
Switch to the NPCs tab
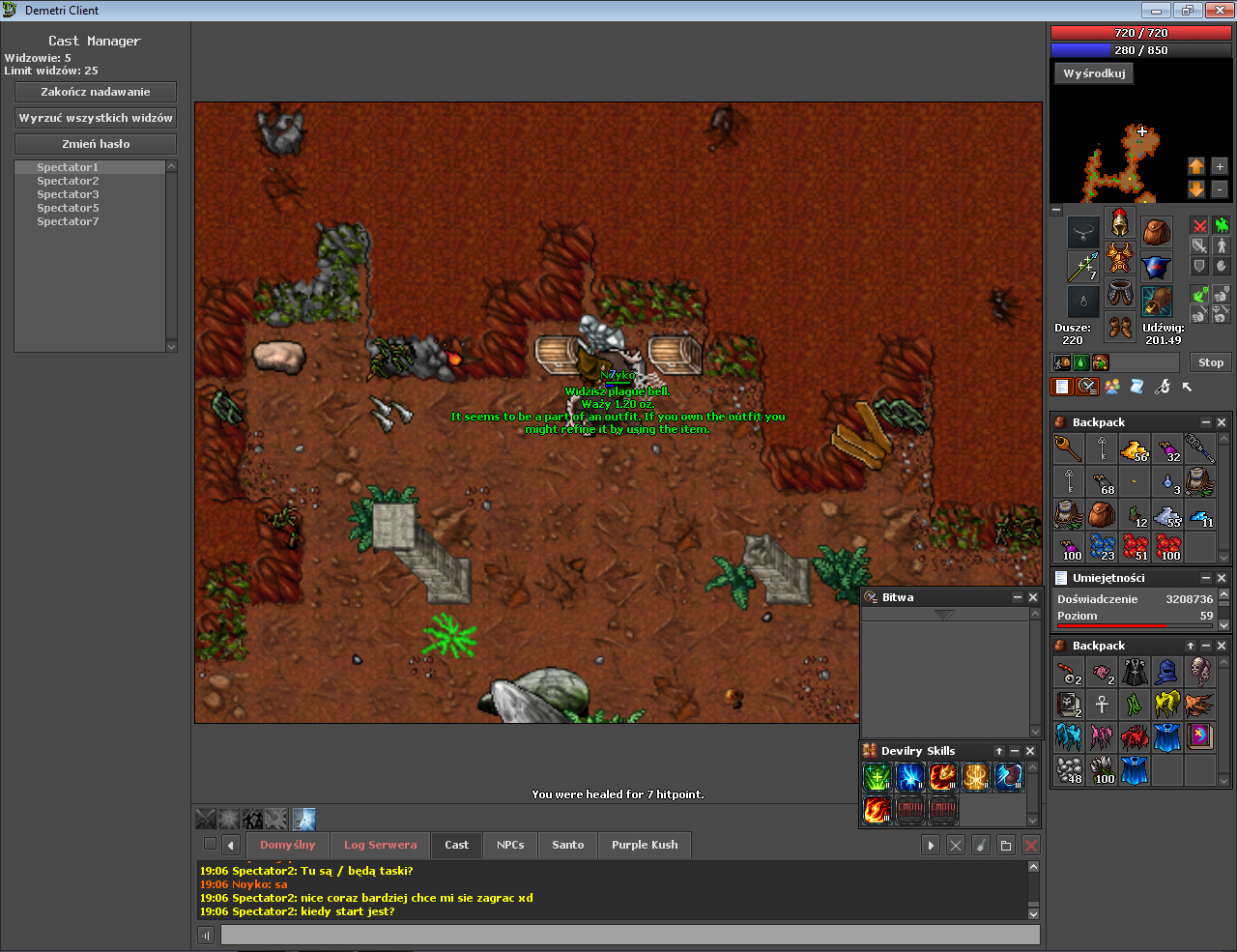point(510,845)
